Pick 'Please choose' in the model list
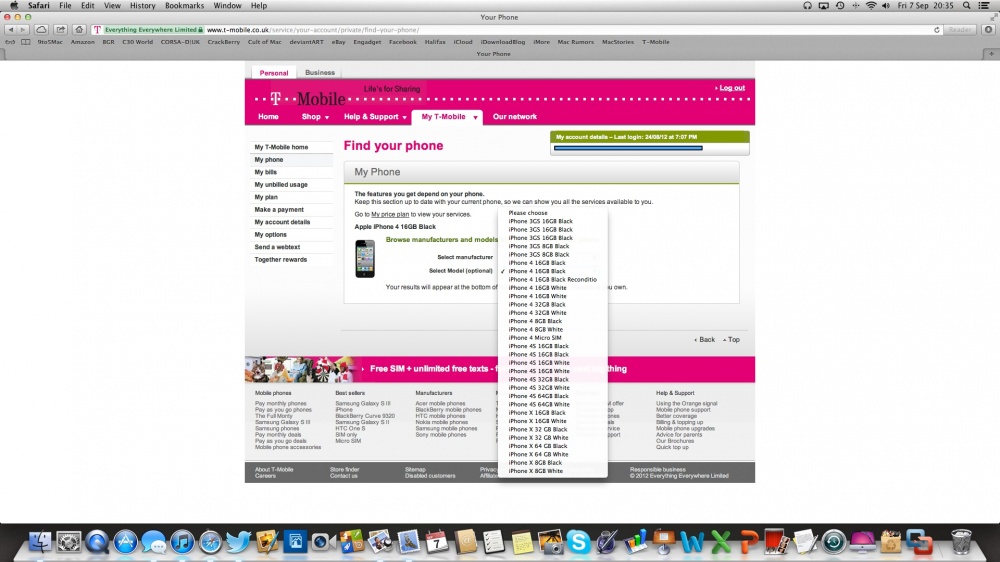Viewport: 1000px width, 562px height. (528, 213)
